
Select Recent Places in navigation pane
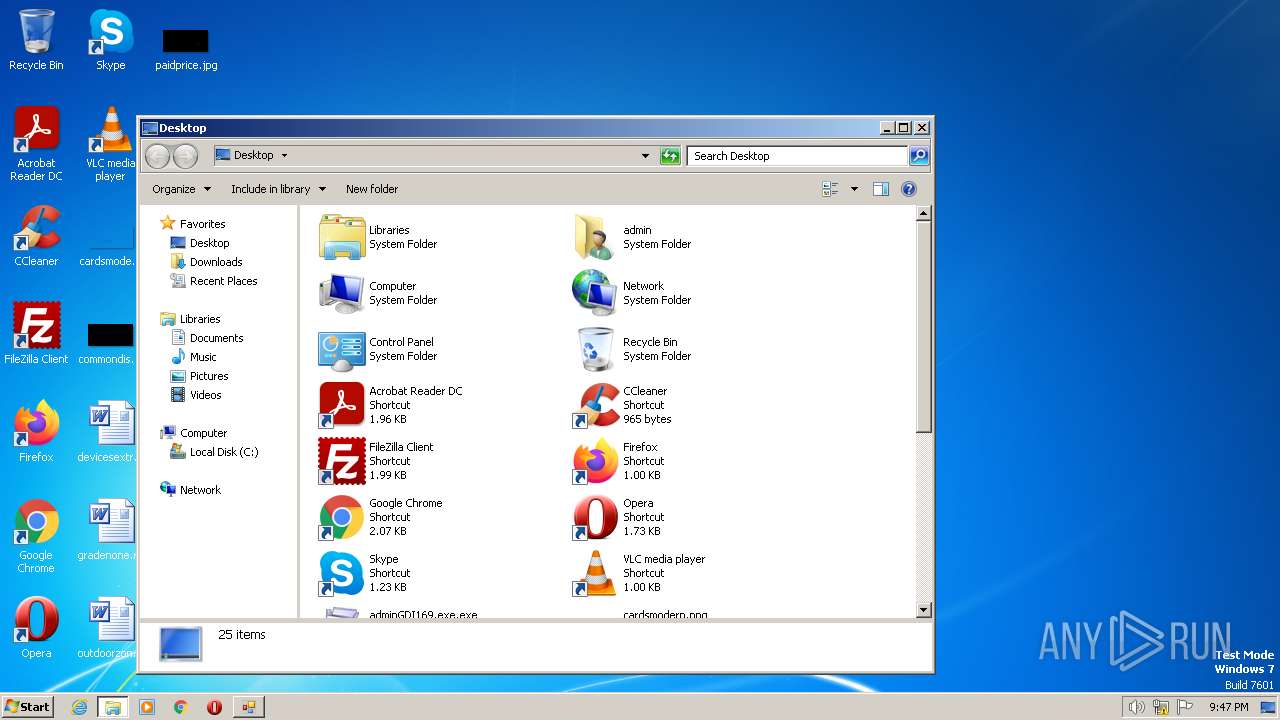[x=214, y=281]
